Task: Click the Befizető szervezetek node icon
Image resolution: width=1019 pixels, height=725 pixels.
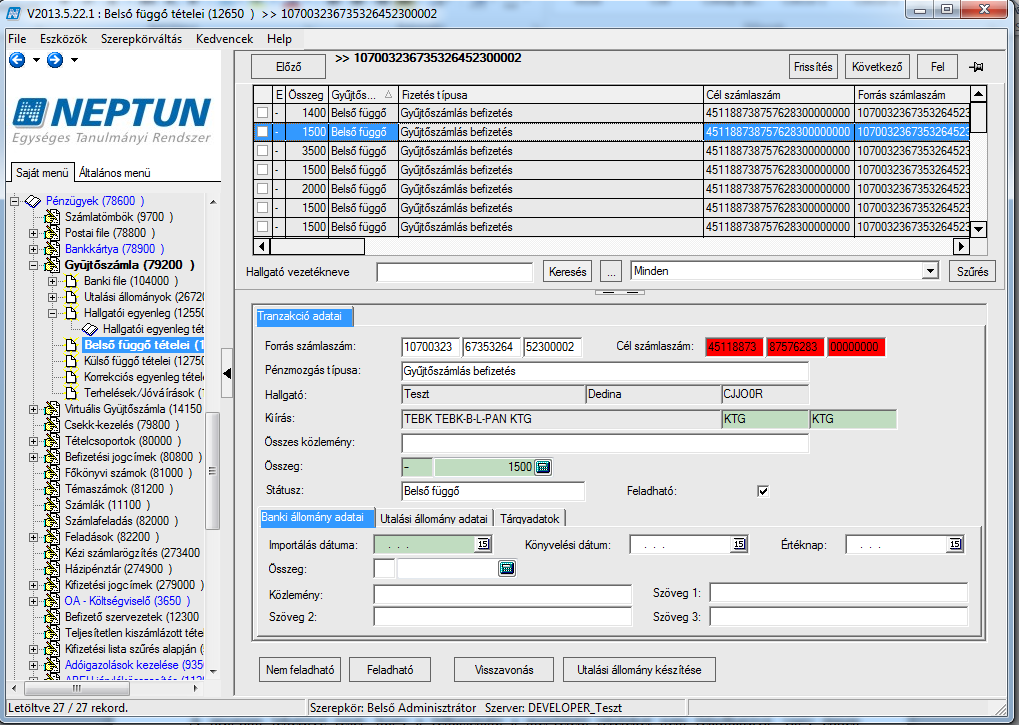Action: click(52, 617)
